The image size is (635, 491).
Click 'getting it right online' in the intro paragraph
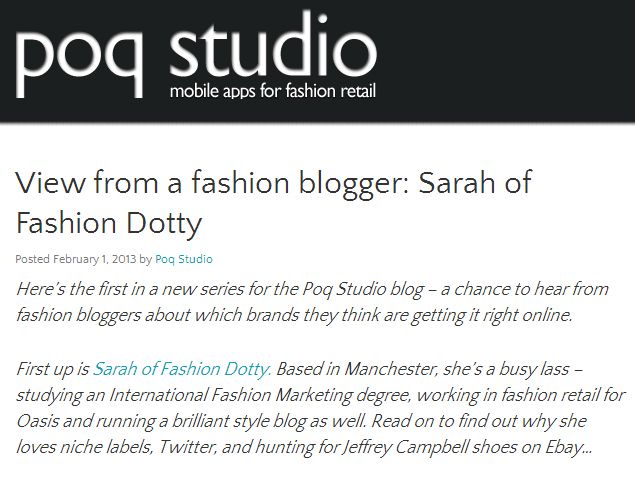[x=491, y=315]
